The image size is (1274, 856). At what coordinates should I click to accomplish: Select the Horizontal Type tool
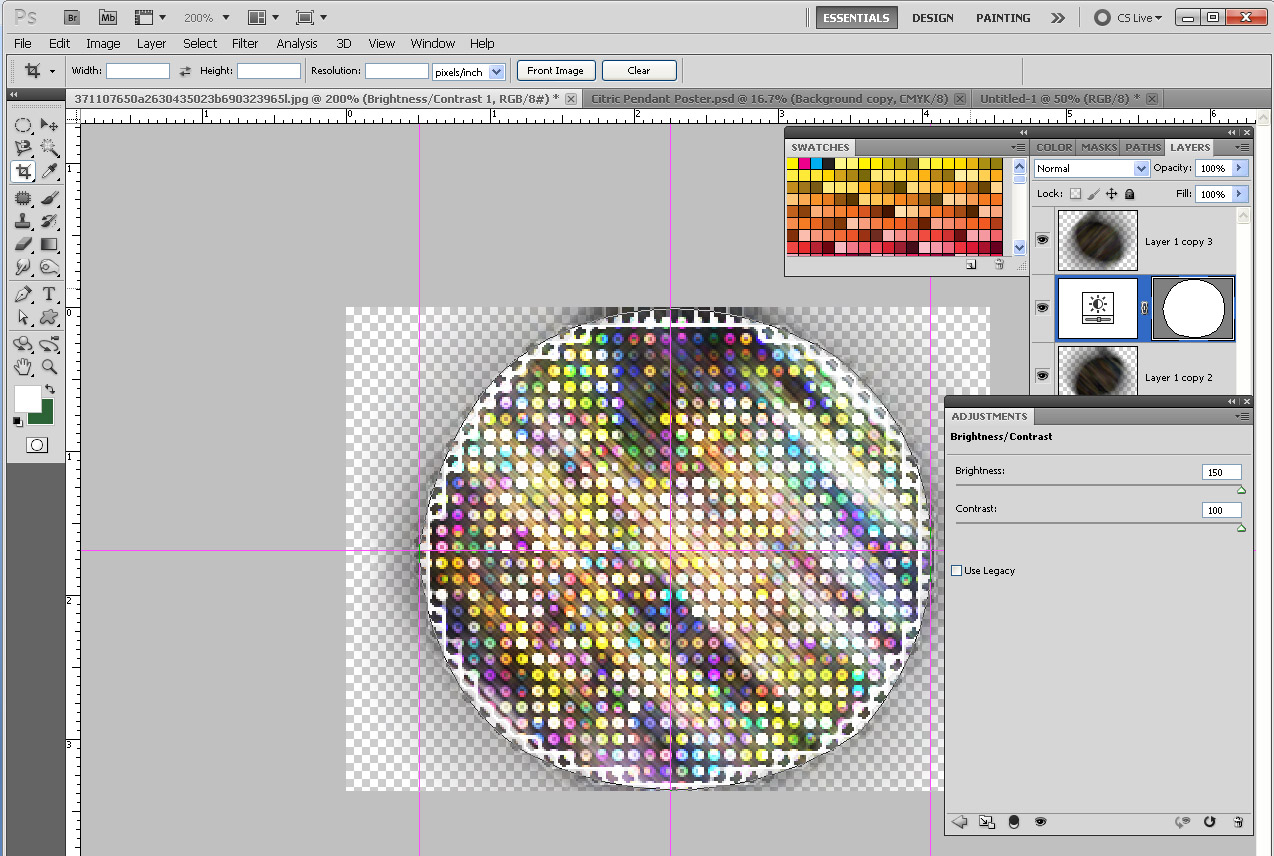48,293
